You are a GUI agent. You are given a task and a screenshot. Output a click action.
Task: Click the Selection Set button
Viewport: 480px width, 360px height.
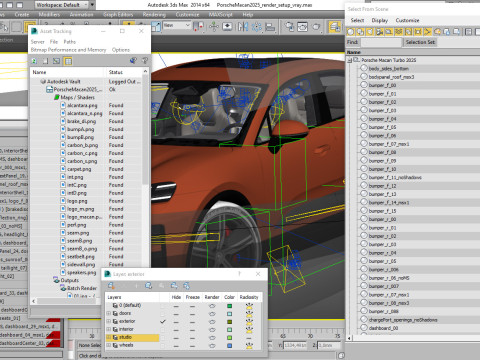420,42
